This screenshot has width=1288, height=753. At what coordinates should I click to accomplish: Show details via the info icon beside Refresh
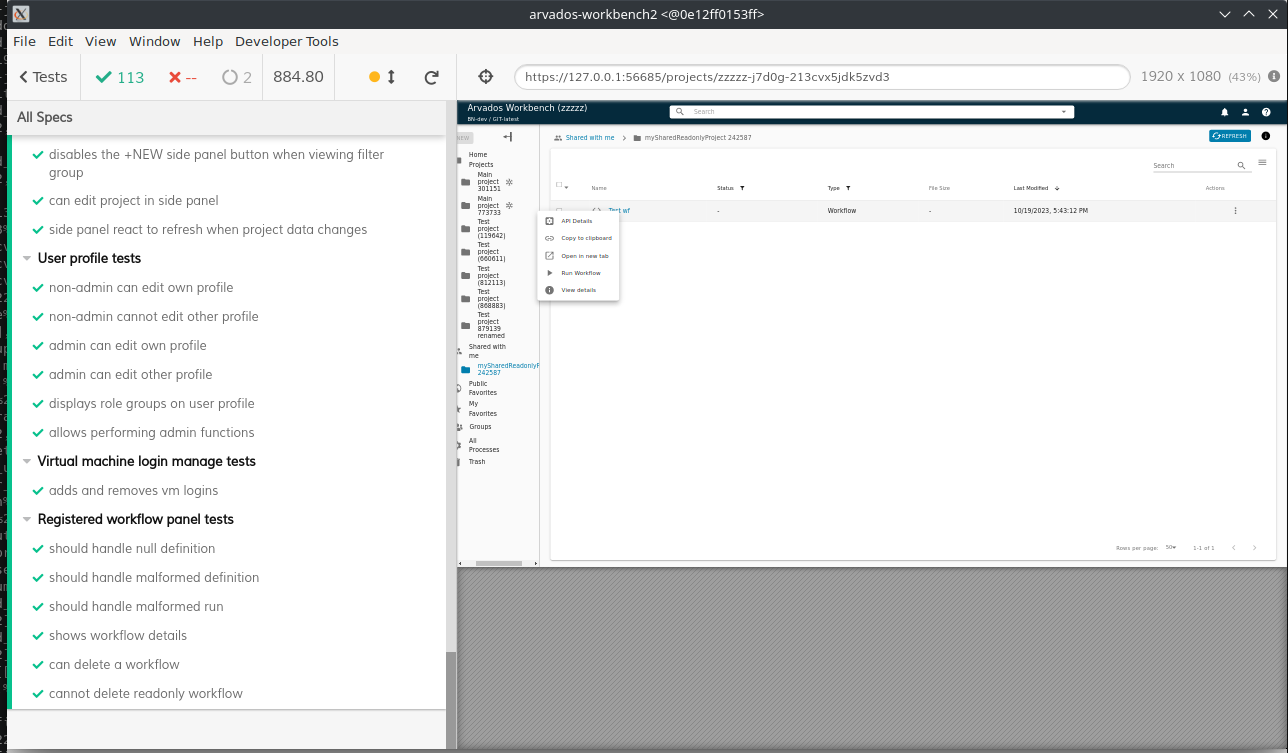coord(1266,136)
